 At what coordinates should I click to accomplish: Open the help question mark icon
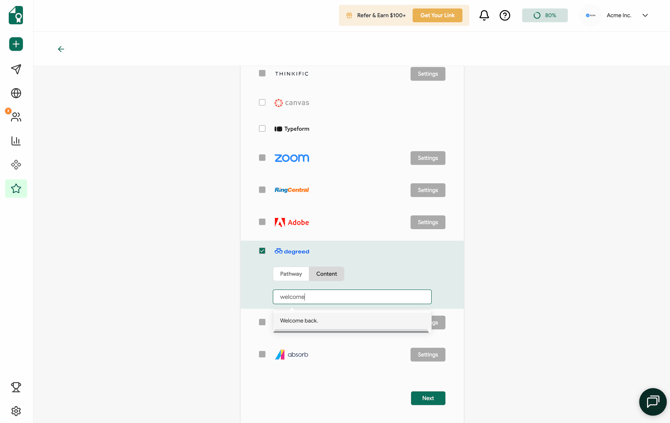505,15
